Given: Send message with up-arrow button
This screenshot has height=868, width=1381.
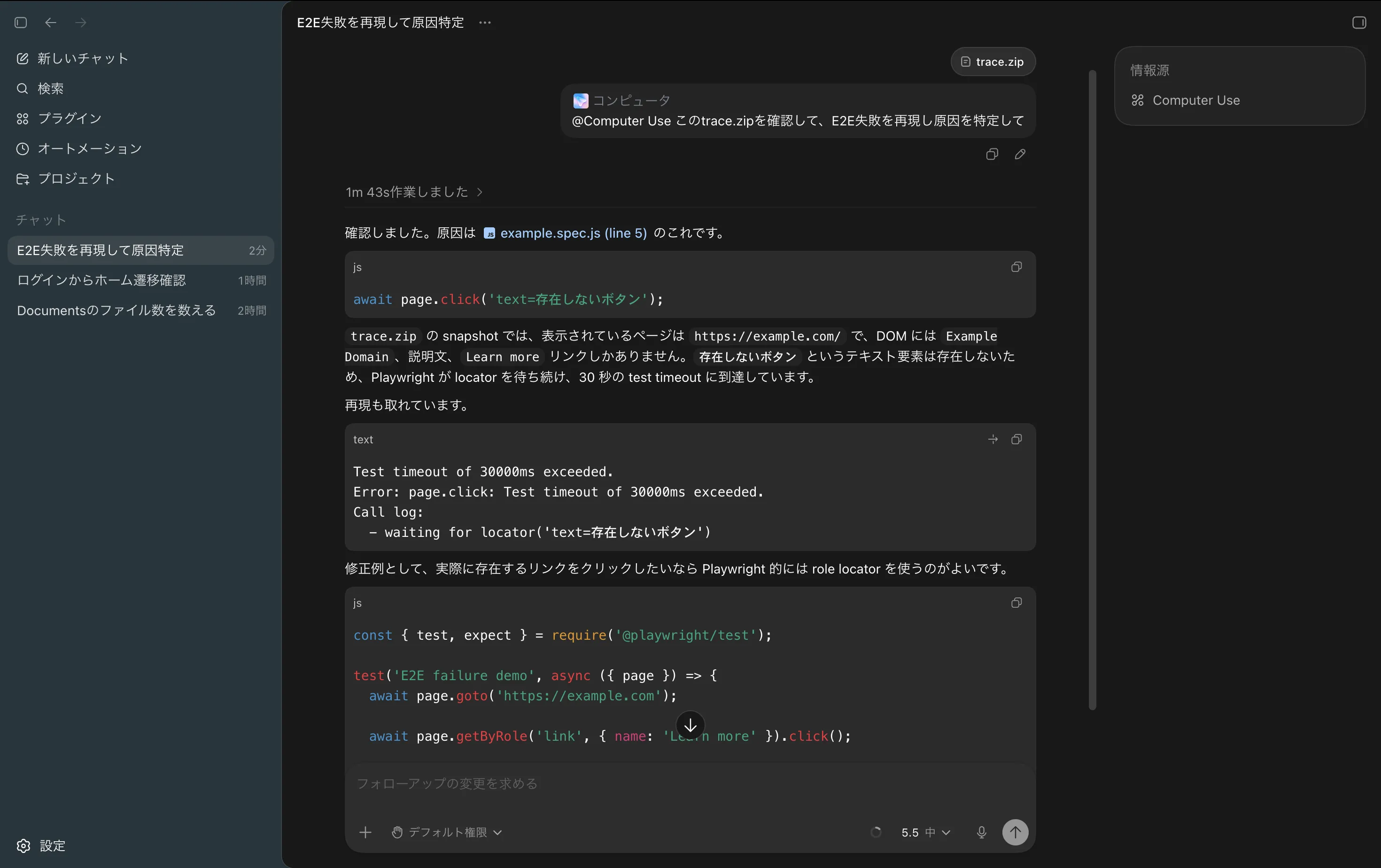Looking at the screenshot, I should [1015, 832].
